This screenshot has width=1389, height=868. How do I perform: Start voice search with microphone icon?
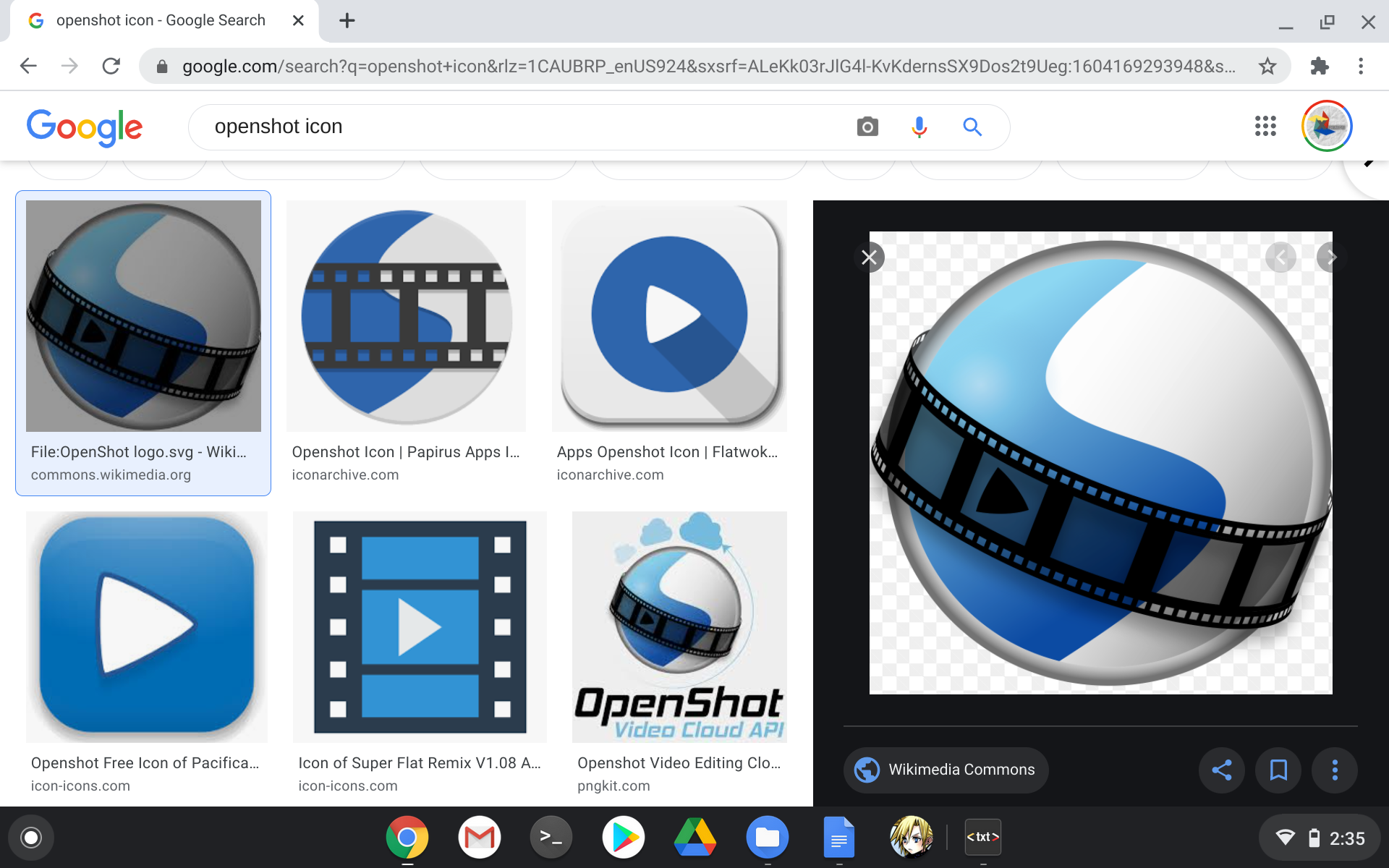point(919,127)
